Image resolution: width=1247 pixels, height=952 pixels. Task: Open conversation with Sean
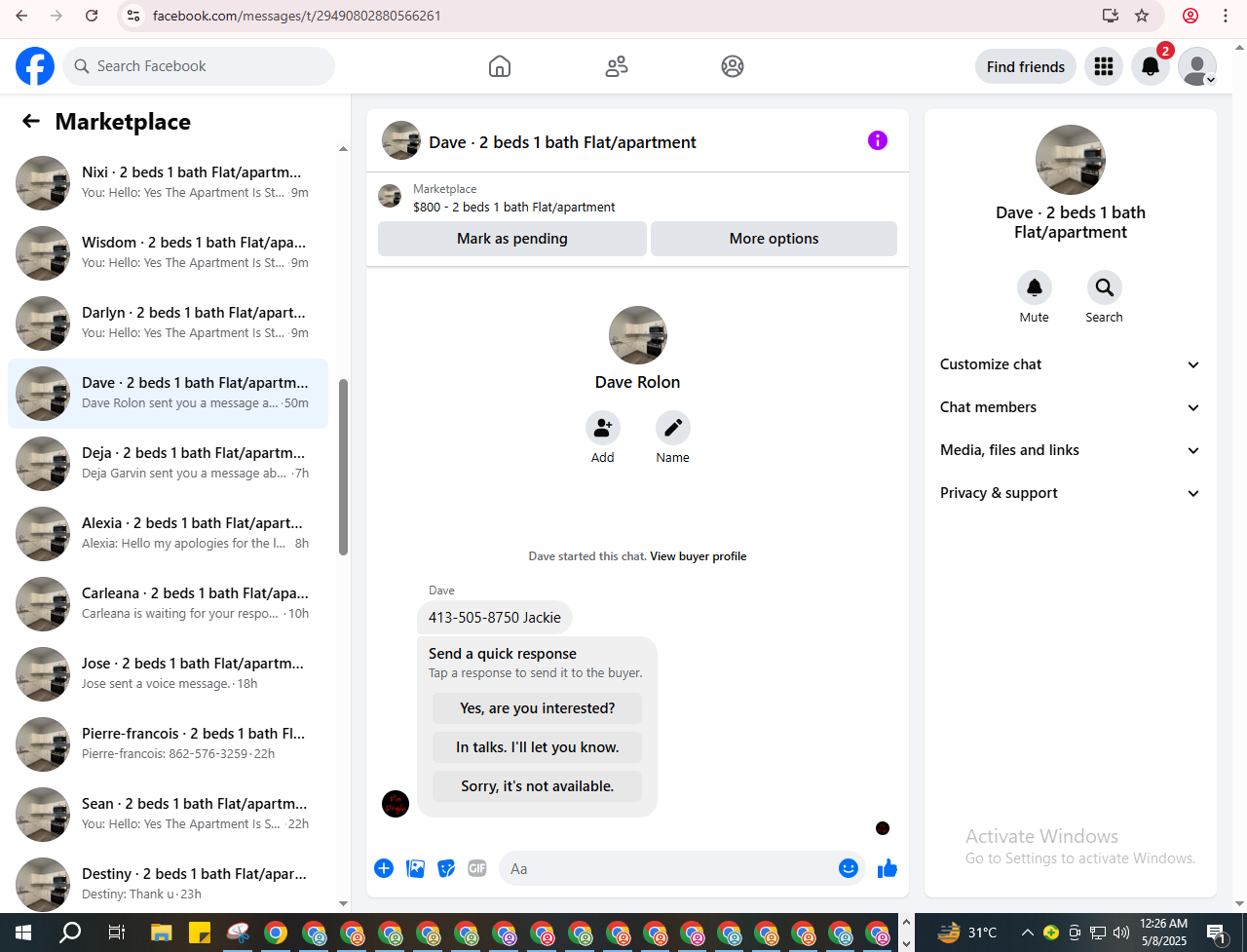(168, 815)
